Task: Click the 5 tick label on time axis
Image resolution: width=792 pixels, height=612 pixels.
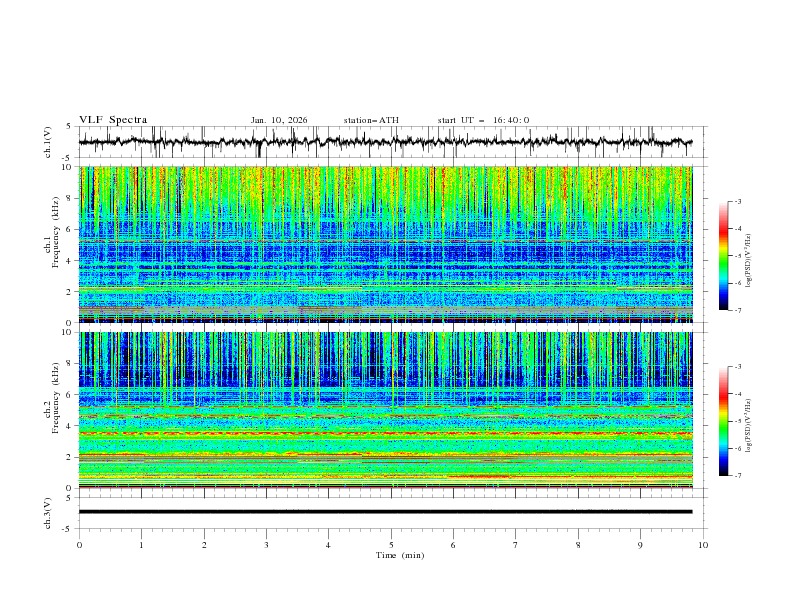Action: coord(391,544)
